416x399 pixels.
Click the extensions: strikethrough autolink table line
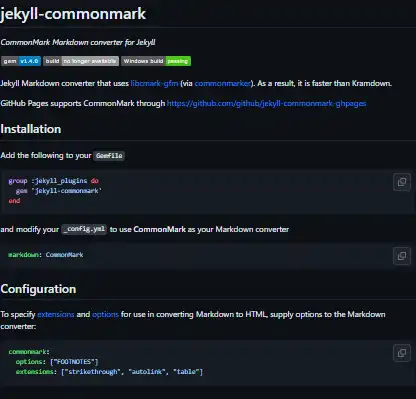pyautogui.click(x=109, y=372)
